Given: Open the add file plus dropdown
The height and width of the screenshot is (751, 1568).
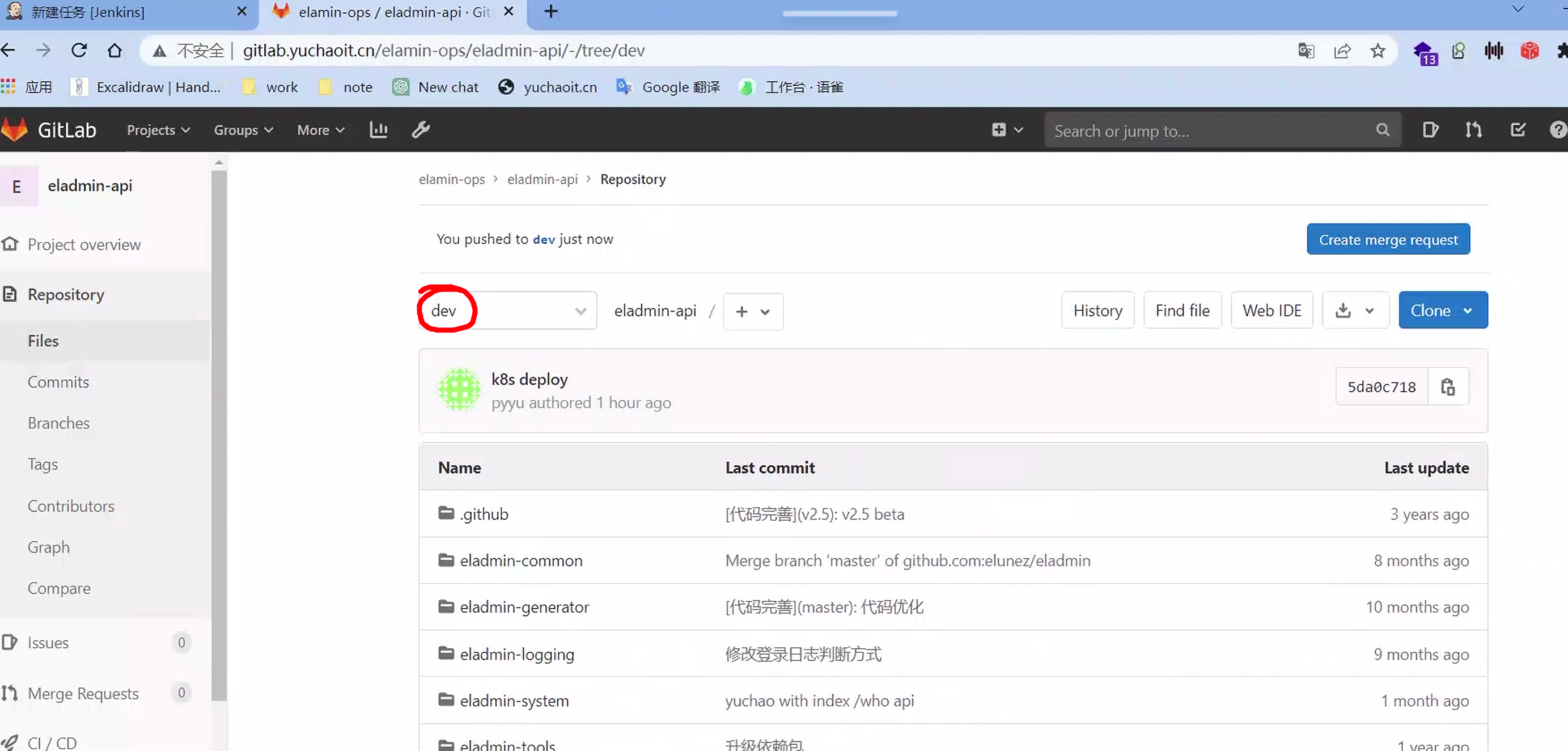Looking at the screenshot, I should tap(752, 312).
